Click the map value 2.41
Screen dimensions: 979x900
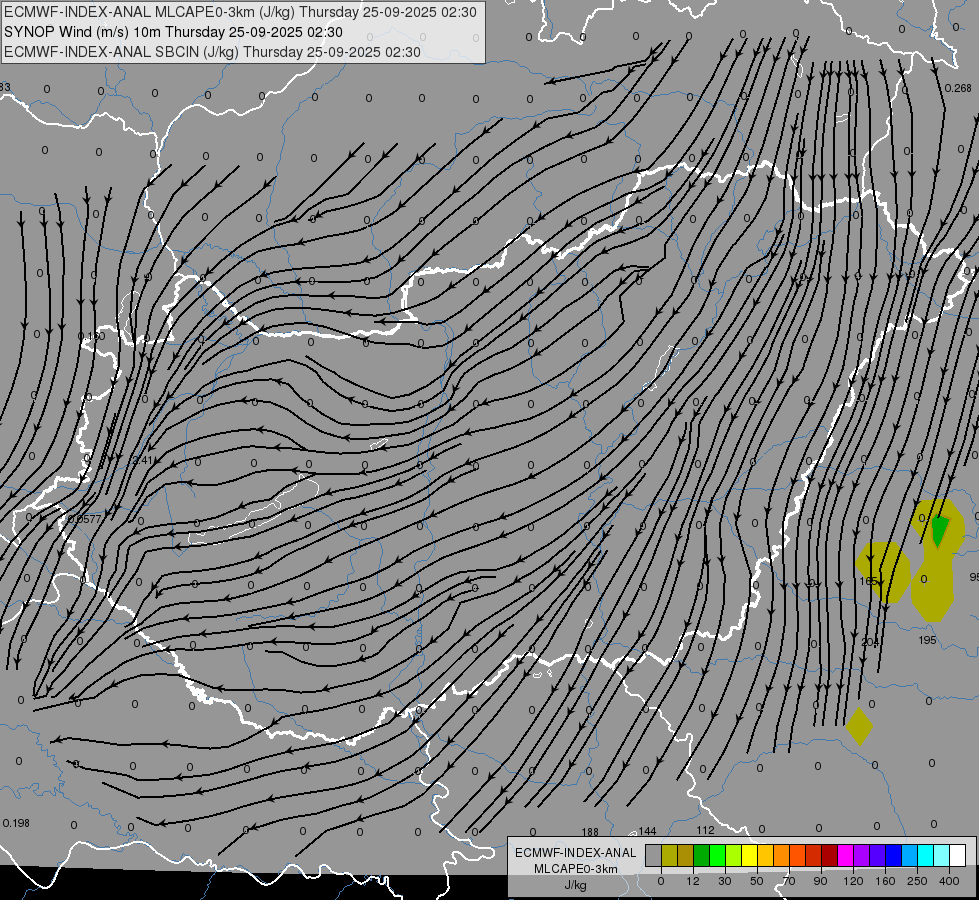tap(143, 460)
